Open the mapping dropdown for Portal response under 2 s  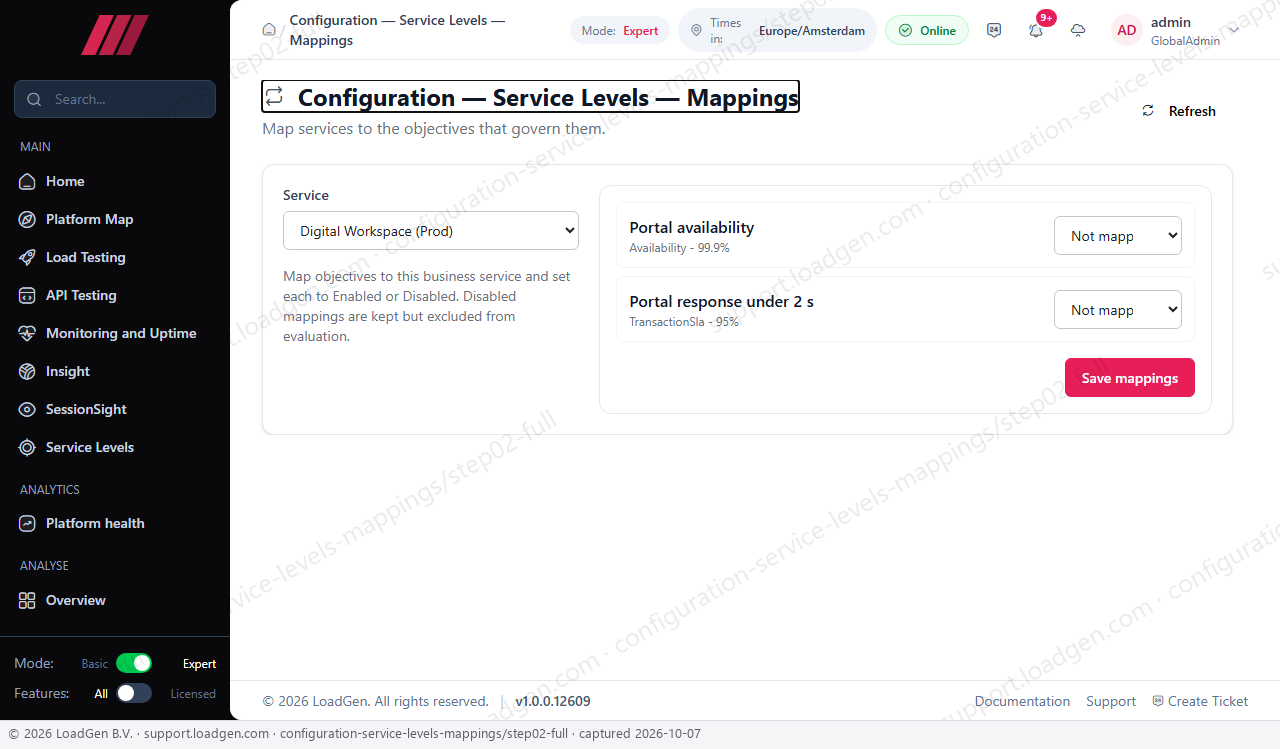coord(1118,310)
